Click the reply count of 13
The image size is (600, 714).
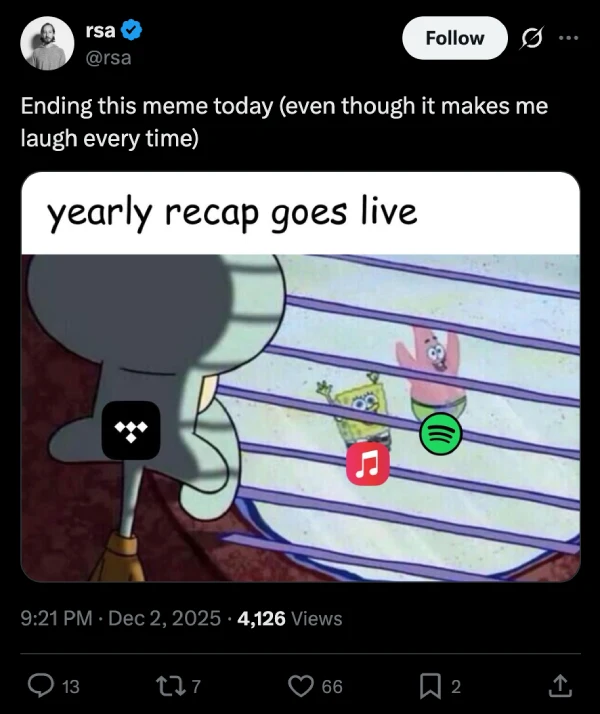tap(71, 687)
